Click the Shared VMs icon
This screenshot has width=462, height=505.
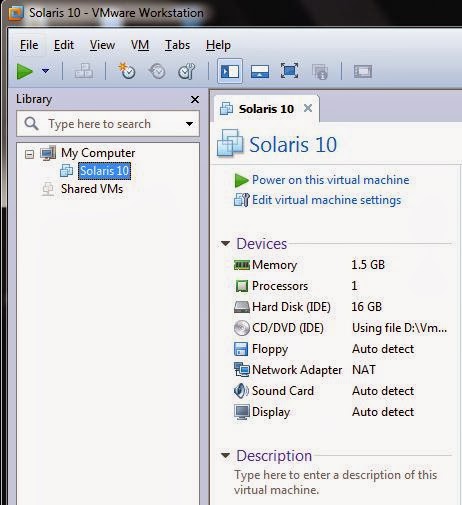48,189
